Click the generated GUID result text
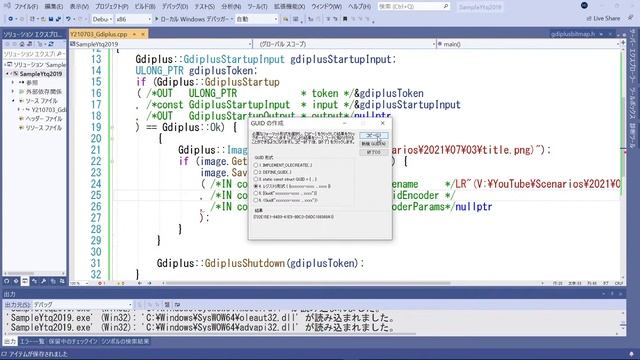This screenshot has width=640, height=360. [x=293, y=217]
